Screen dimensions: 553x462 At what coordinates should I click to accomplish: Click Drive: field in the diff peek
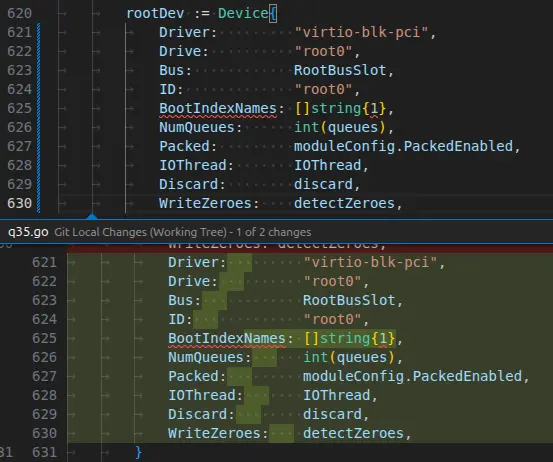[x=193, y=281]
